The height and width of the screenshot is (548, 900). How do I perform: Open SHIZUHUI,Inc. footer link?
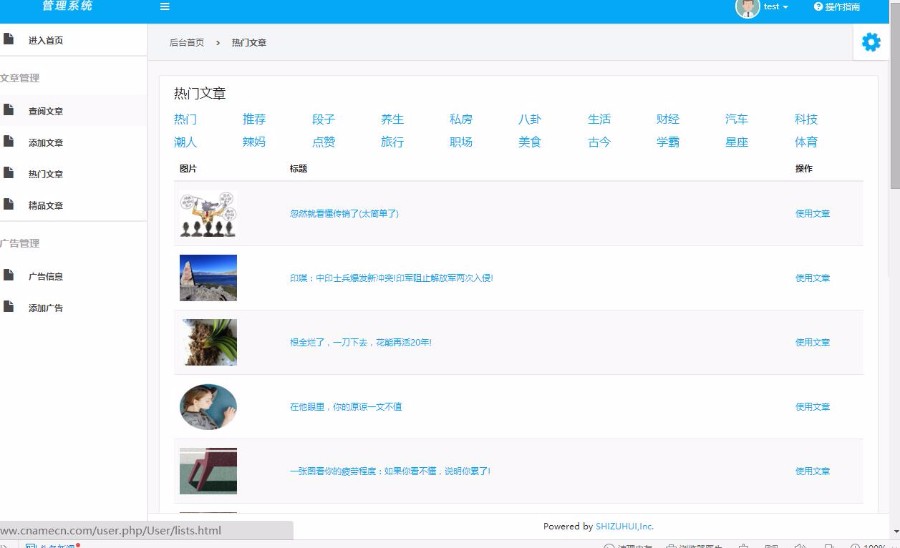pyautogui.click(x=624, y=526)
